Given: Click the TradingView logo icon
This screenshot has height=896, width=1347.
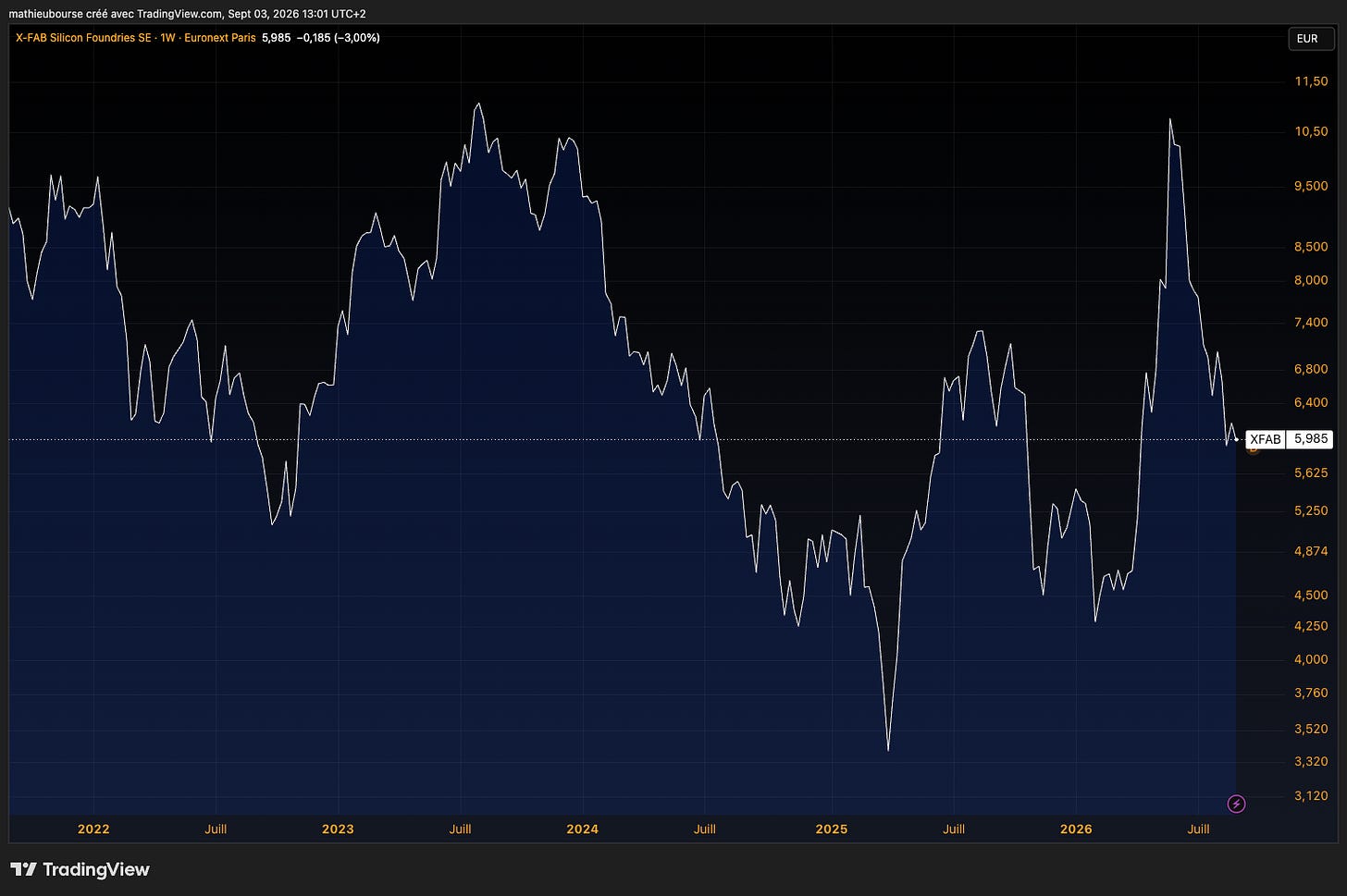Looking at the screenshot, I should point(23,869).
